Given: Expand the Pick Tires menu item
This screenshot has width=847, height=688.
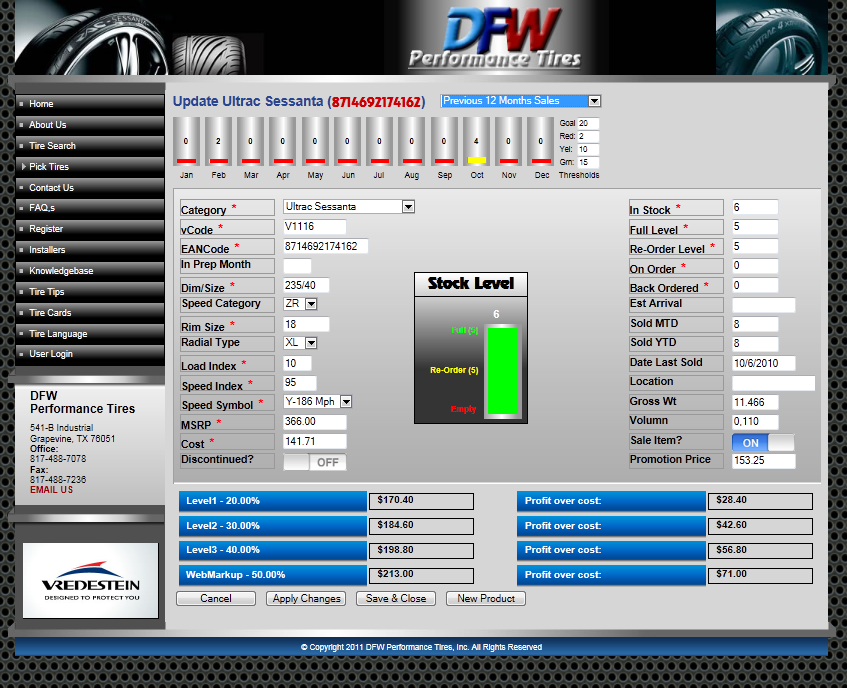Looking at the screenshot, I should pyautogui.click(x=90, y=167).
